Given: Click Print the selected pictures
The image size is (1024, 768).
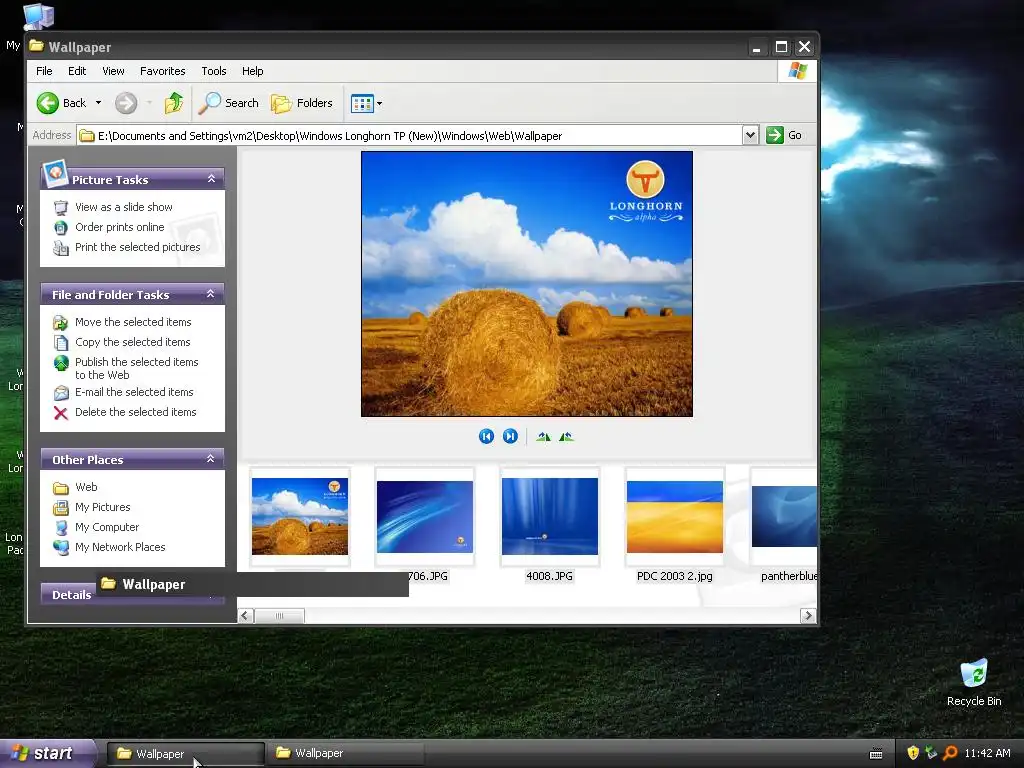Looking at the screenshot, I should coord(137,248).
